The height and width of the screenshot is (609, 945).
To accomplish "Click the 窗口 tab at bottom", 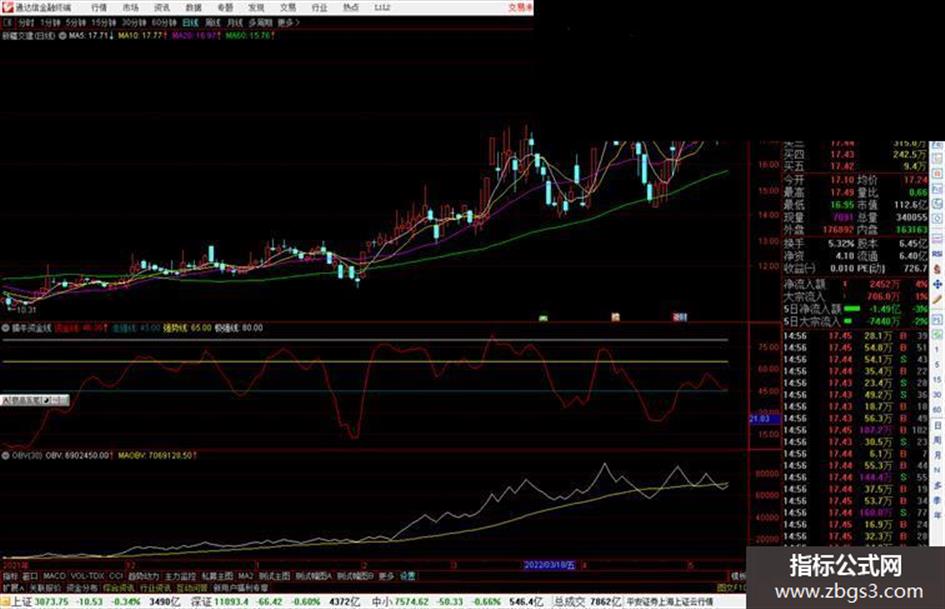I will point(30,576).
